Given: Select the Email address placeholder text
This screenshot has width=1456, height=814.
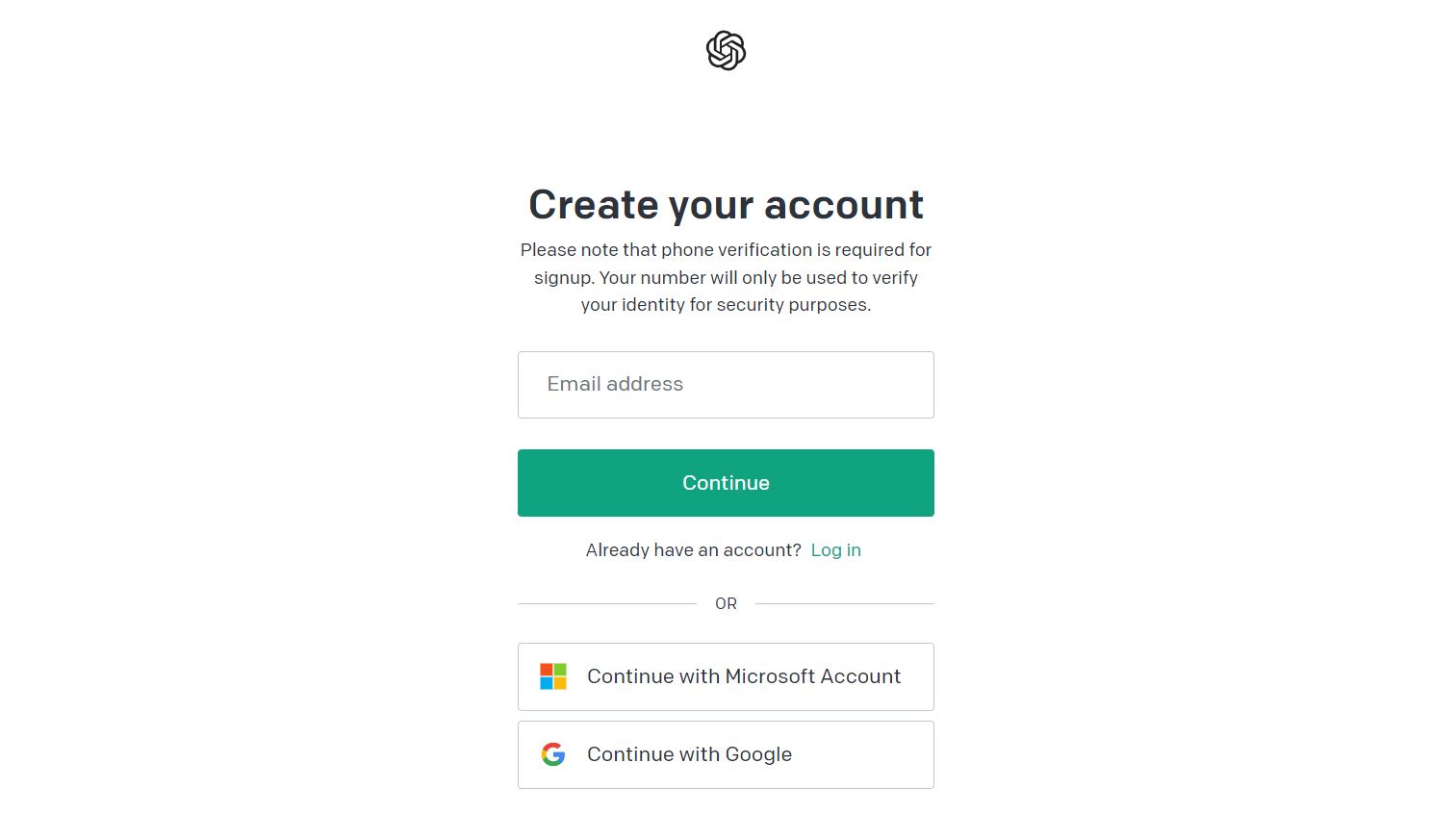Looking at the screenshot, I should click(x=615, y=384).
